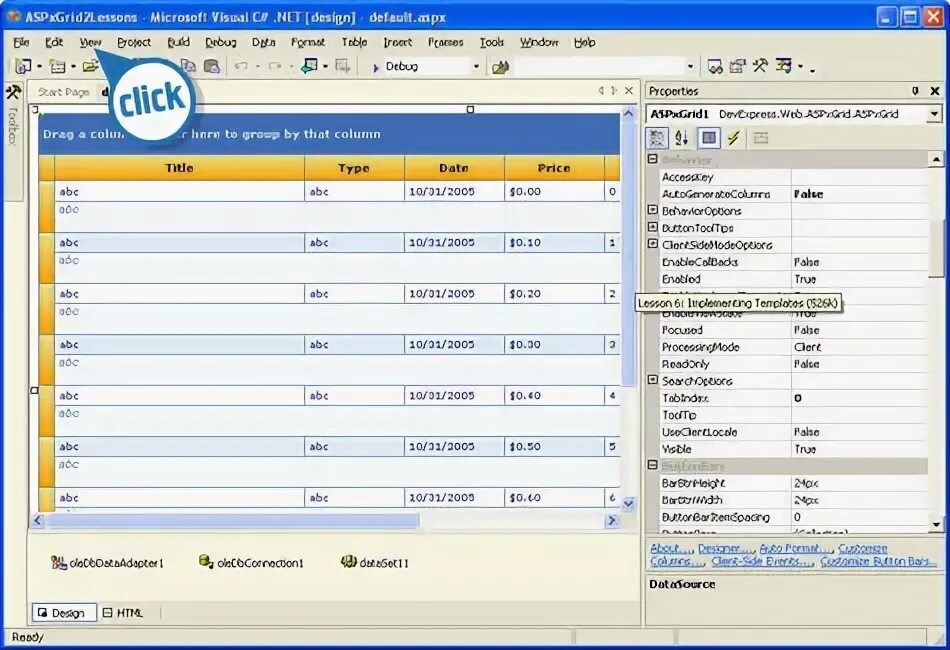Image resolution: width=950 pixels, height=650 pixels.
Task: Open the Window menu
Action: click(539, 42)
